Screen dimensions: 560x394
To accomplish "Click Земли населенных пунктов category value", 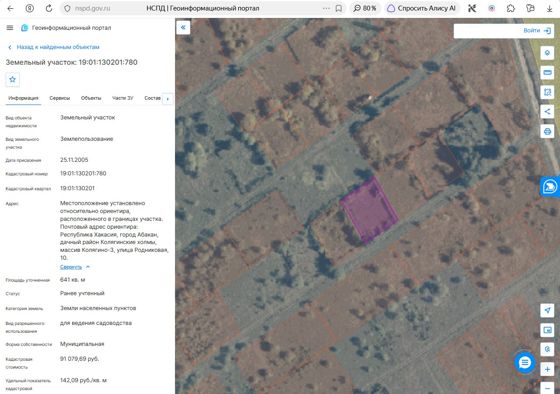I will point(98,308).
